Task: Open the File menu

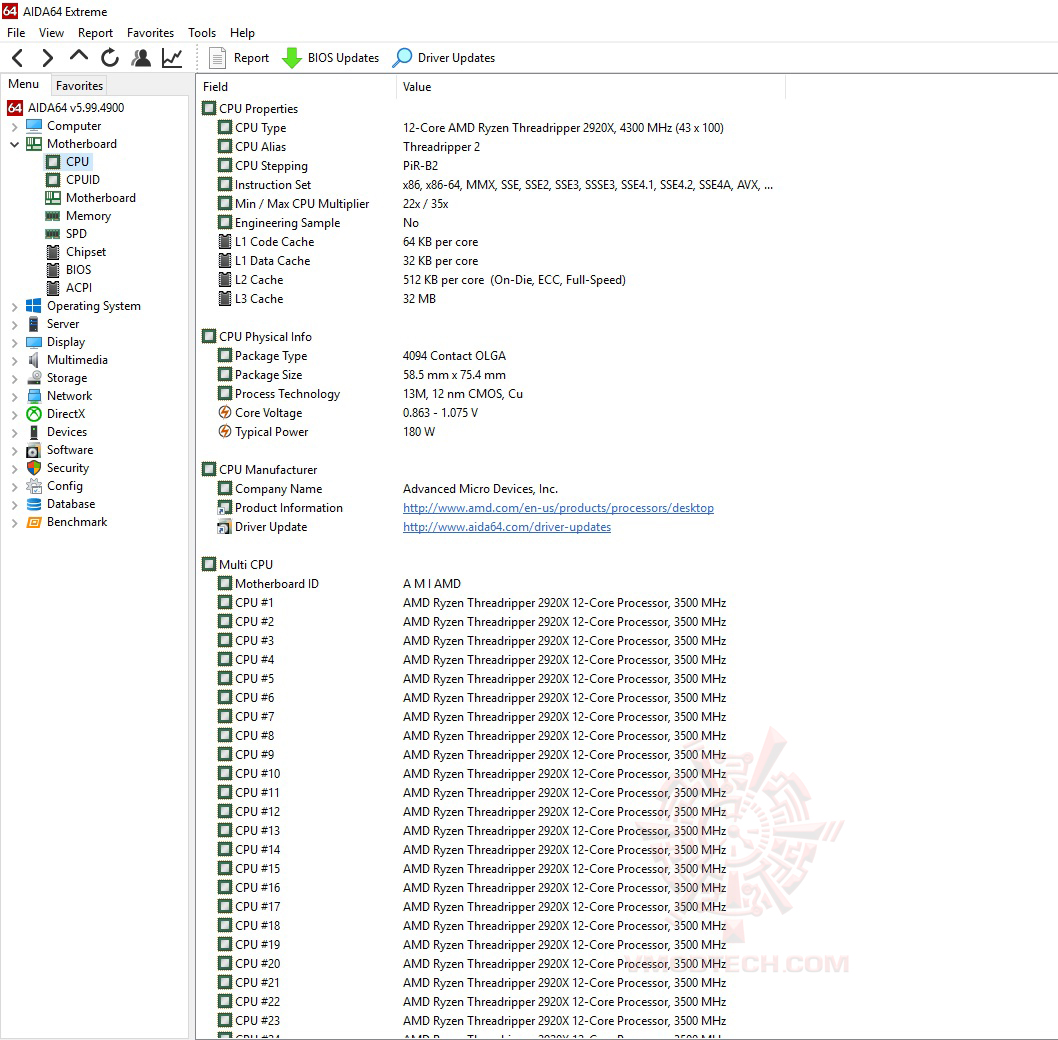Action: click(x=16, y=32)
